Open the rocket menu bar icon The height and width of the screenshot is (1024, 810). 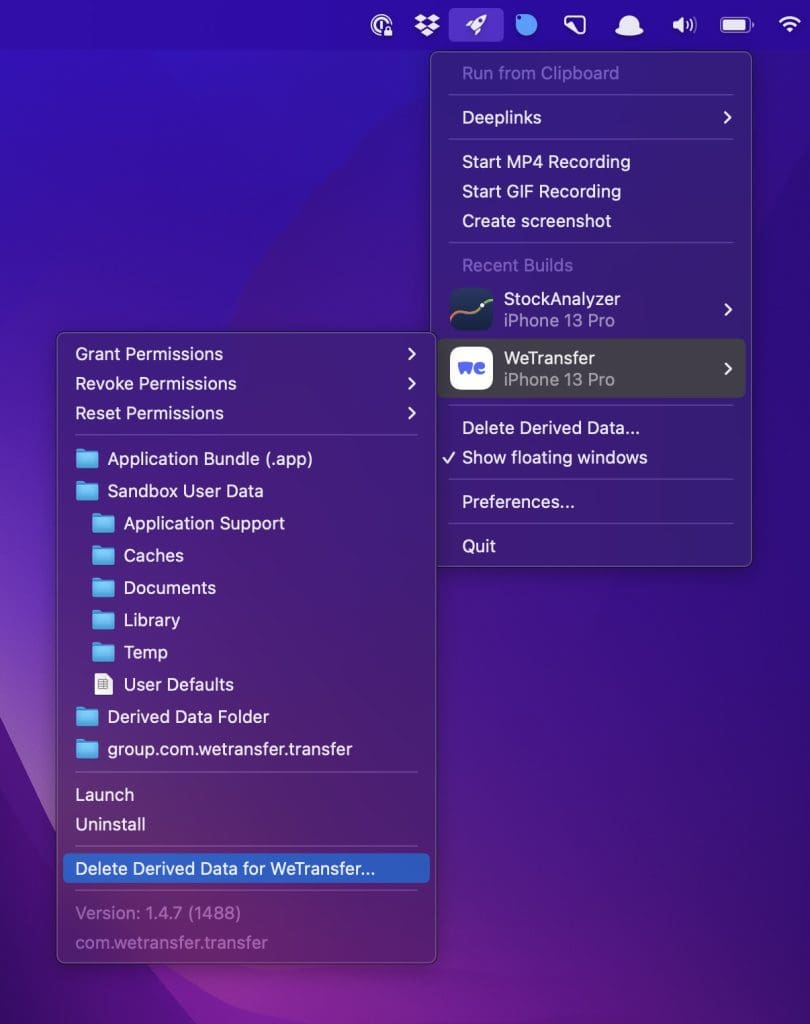coord(476,25)
